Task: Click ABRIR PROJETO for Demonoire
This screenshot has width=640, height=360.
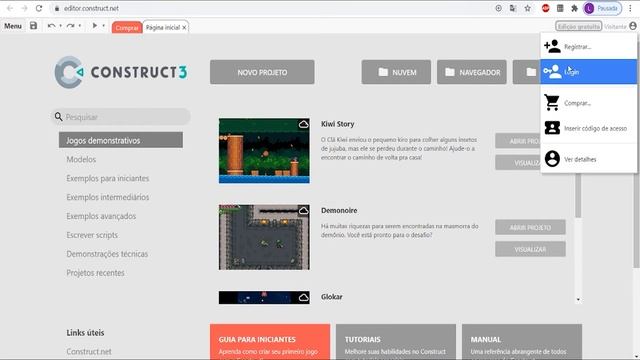Action: (530, 227)
